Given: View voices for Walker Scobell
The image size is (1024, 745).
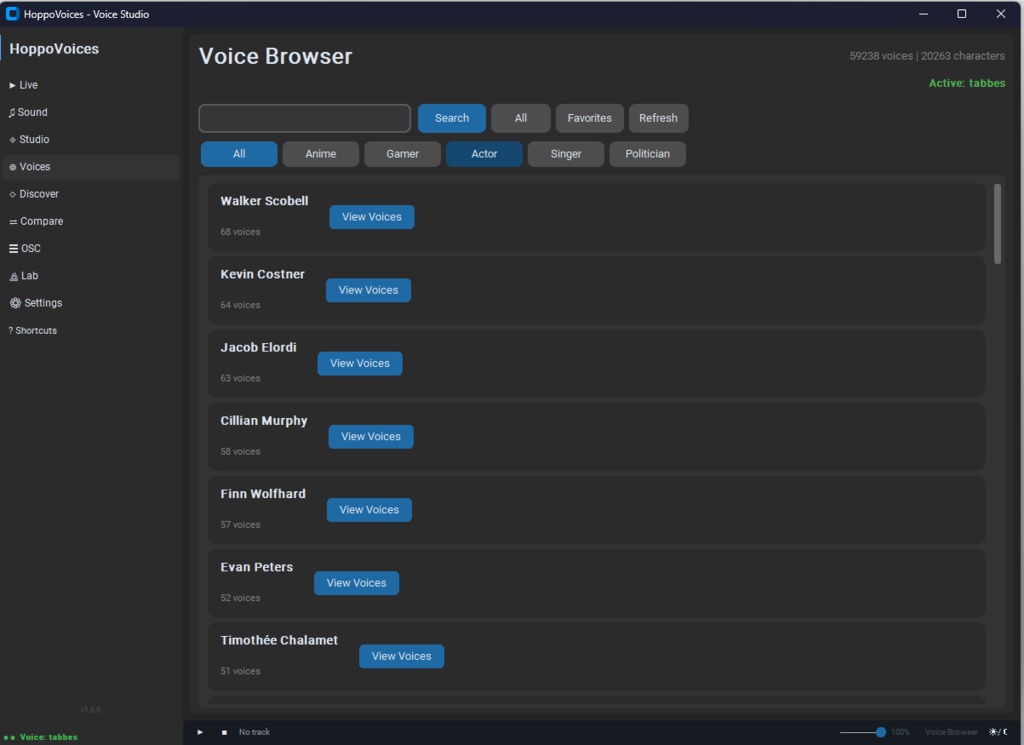Looking at the screenshot, I should click(x=372, y=217).
